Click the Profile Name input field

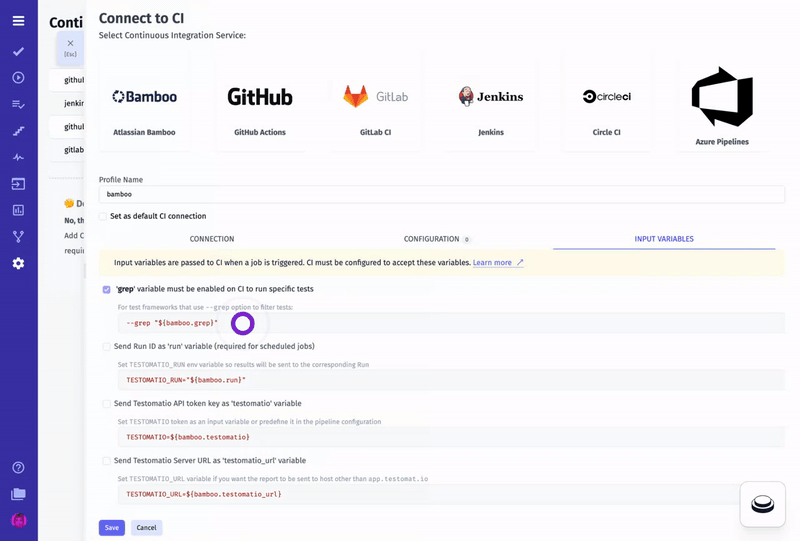441,194
